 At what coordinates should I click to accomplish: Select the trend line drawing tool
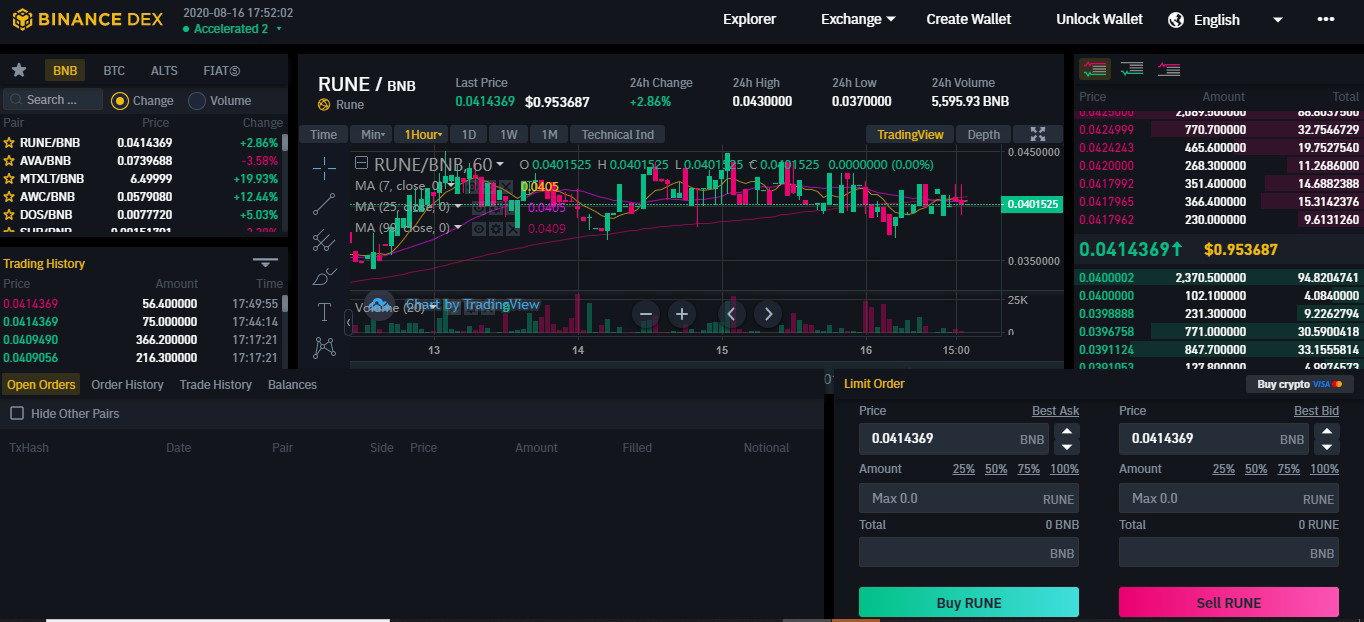[x=324, y=204]
